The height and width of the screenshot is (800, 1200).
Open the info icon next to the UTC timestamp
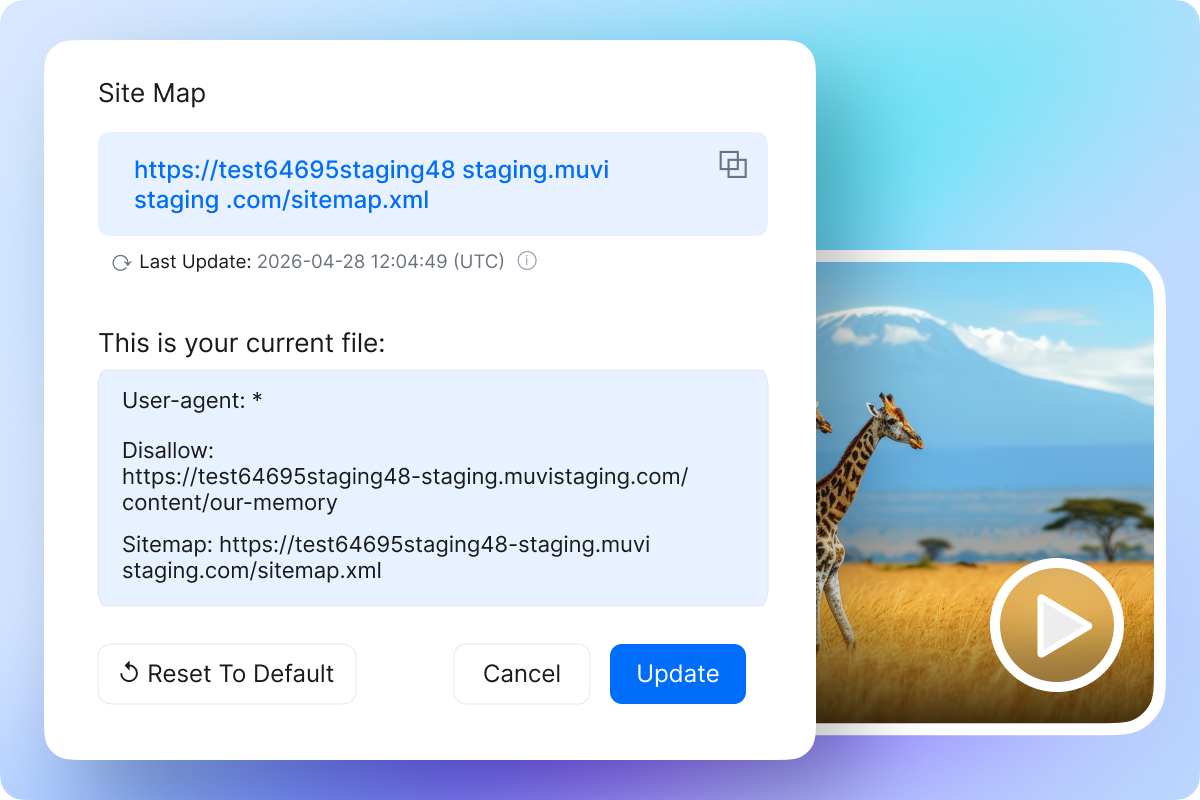tap(527, 261)
